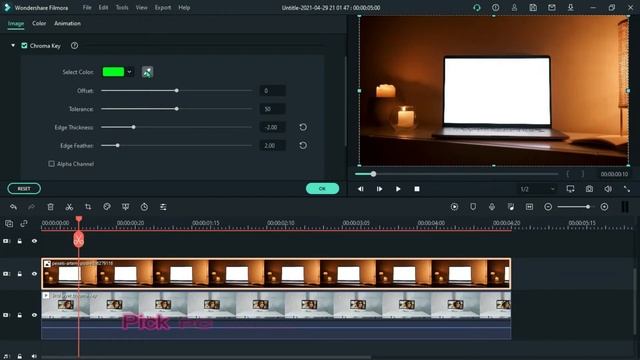Open the Tools menu

point(122,7)
